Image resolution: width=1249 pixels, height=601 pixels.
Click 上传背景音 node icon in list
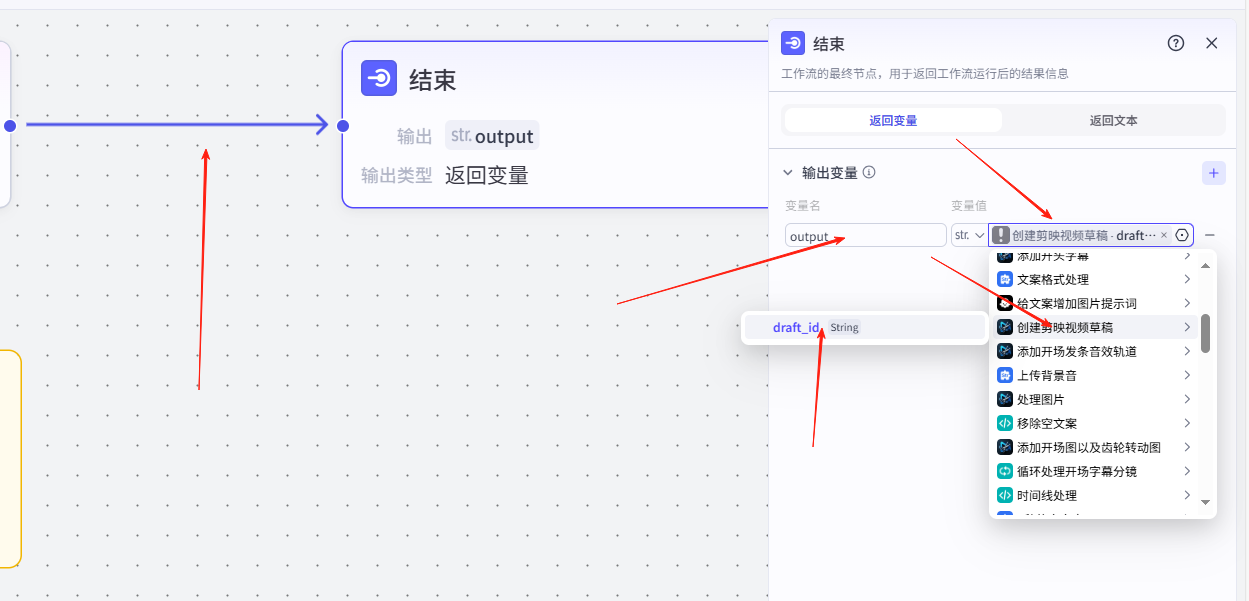1005,375
